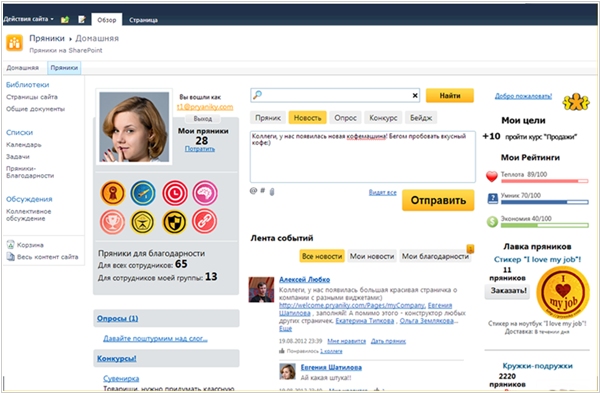
Task: Click the orange ribbon award badge
Action: [113, 193]
